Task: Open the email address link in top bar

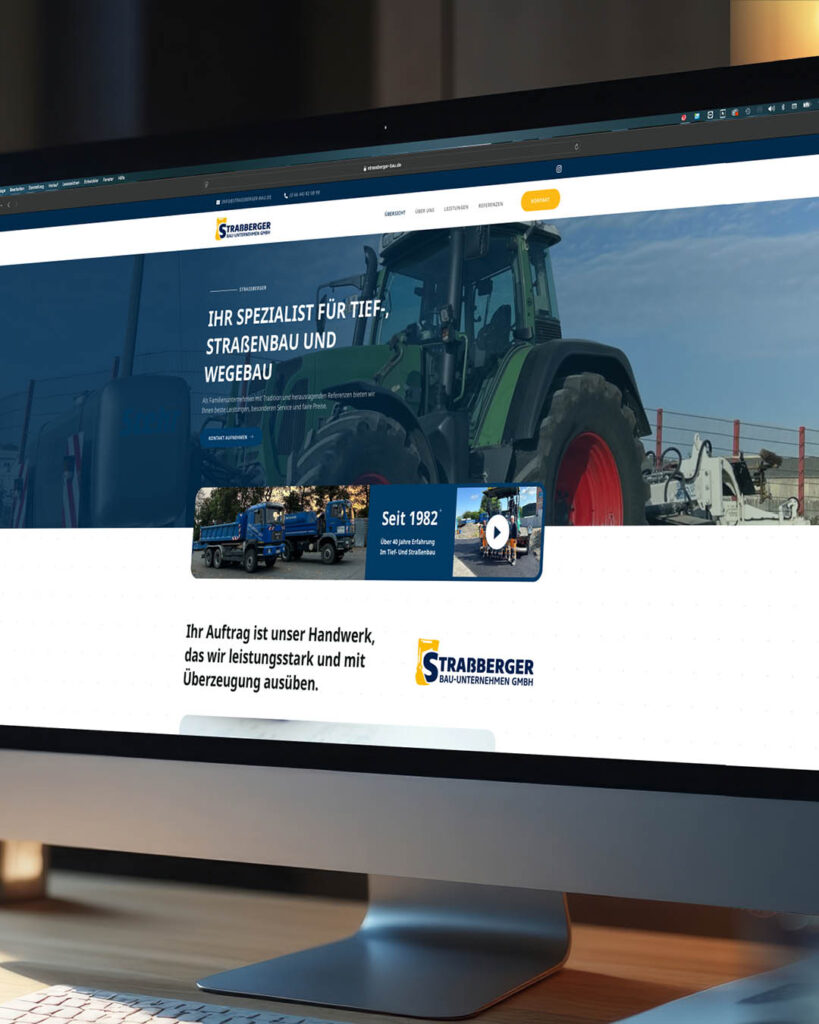Action: tap(244, 199)
